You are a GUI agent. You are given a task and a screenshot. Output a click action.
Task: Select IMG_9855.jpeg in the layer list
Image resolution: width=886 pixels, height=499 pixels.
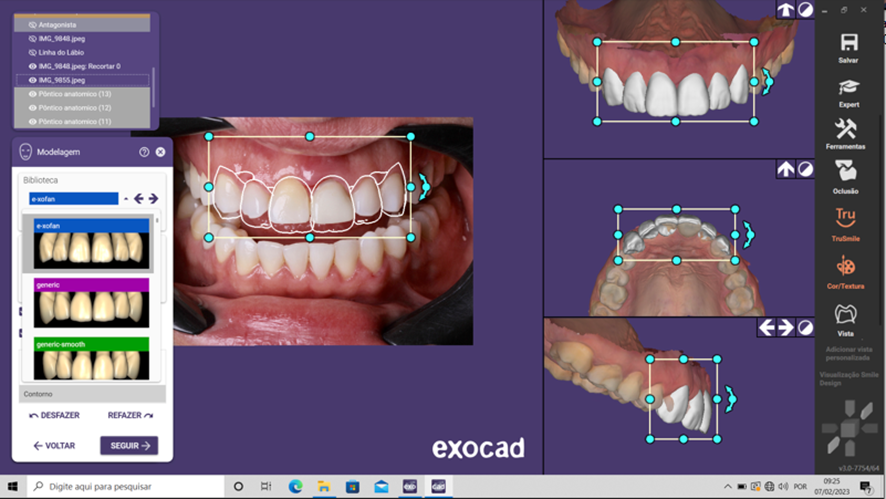[62, 80]
